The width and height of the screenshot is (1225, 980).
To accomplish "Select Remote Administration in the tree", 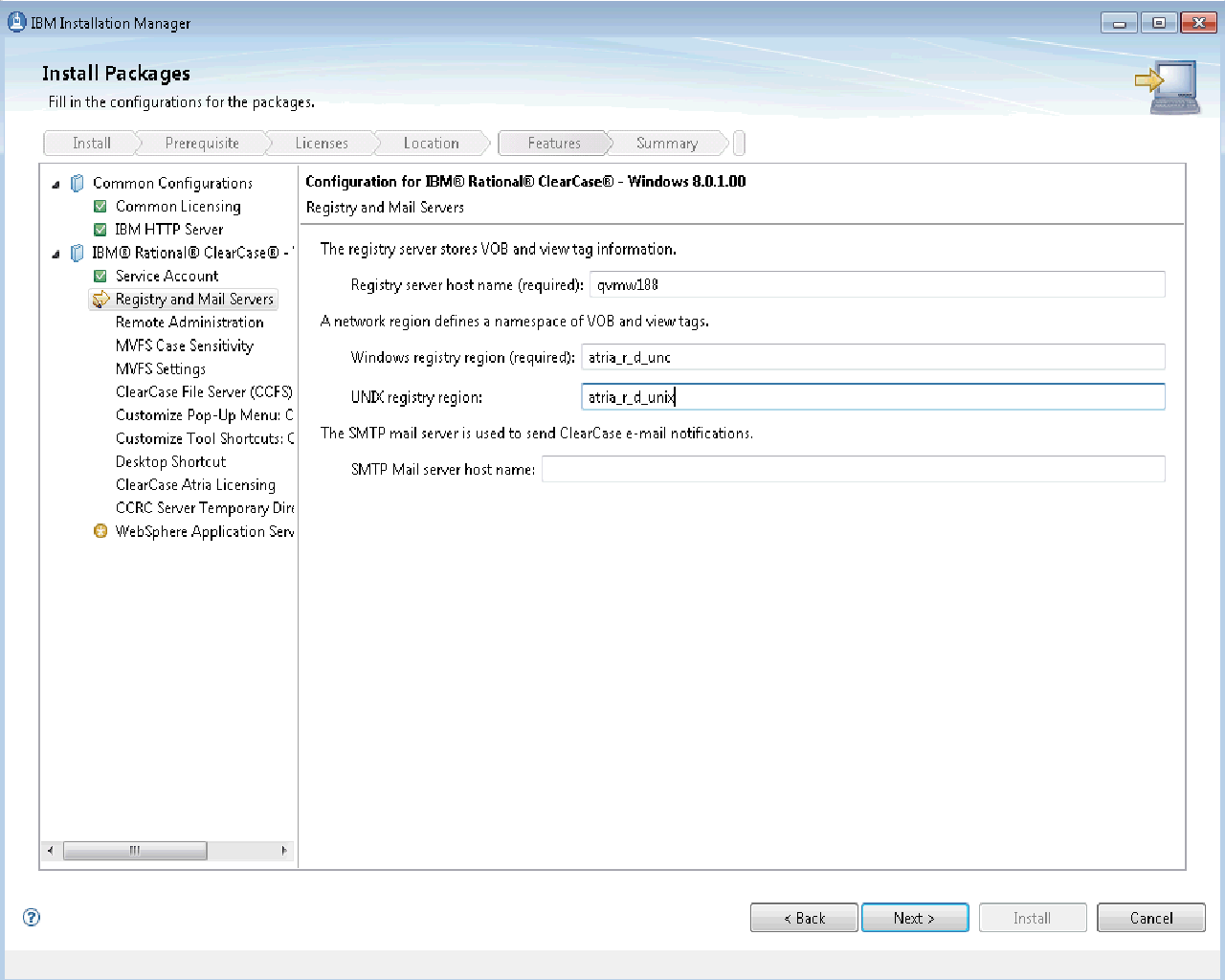I will tap(189, 323).
